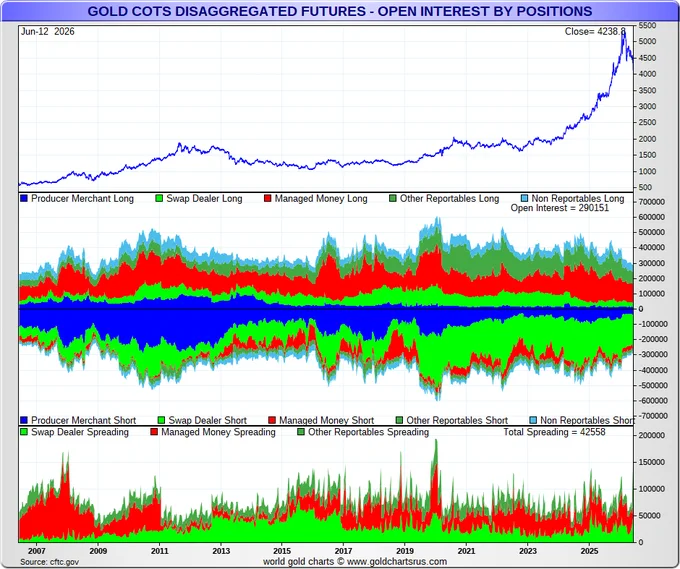Viewport: 680px width, 569px height.
Task: Click the 2007 x-axis year label
Action: pos(36,551)
